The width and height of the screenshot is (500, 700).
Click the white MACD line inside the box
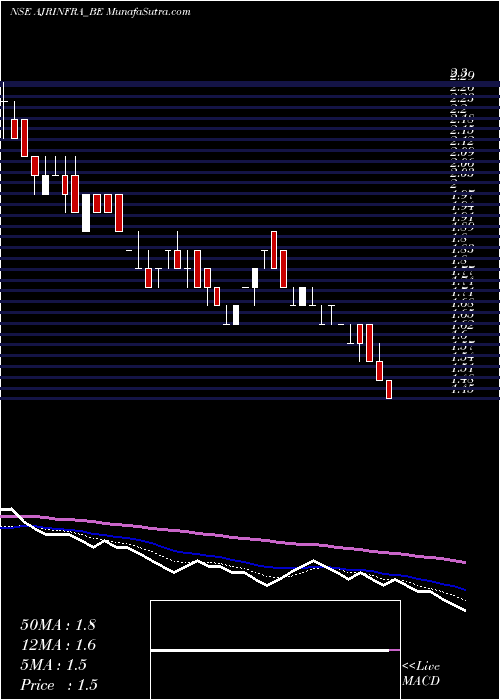click(x=270, y=650)
